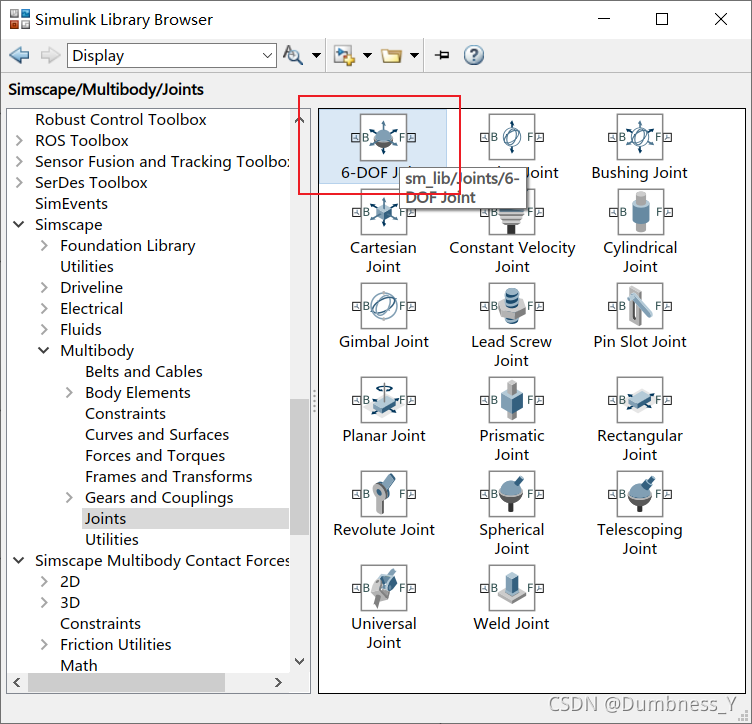Select the Planar Joint block icon
The image size is (752, 724).
[383, 400]
